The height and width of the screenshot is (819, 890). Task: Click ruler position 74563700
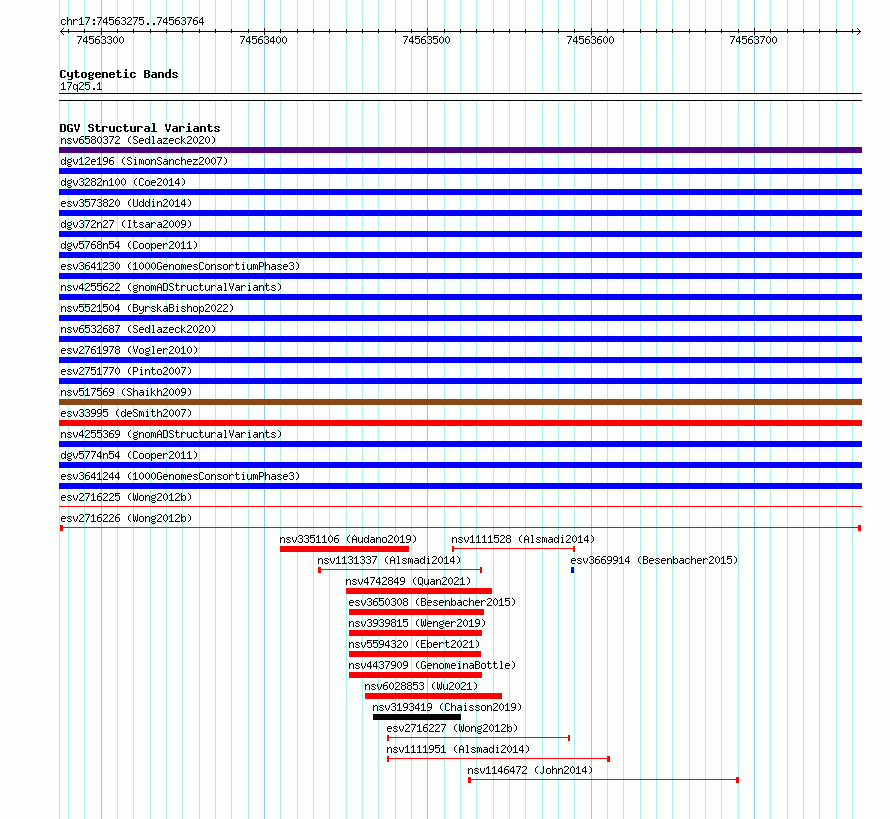753,40
